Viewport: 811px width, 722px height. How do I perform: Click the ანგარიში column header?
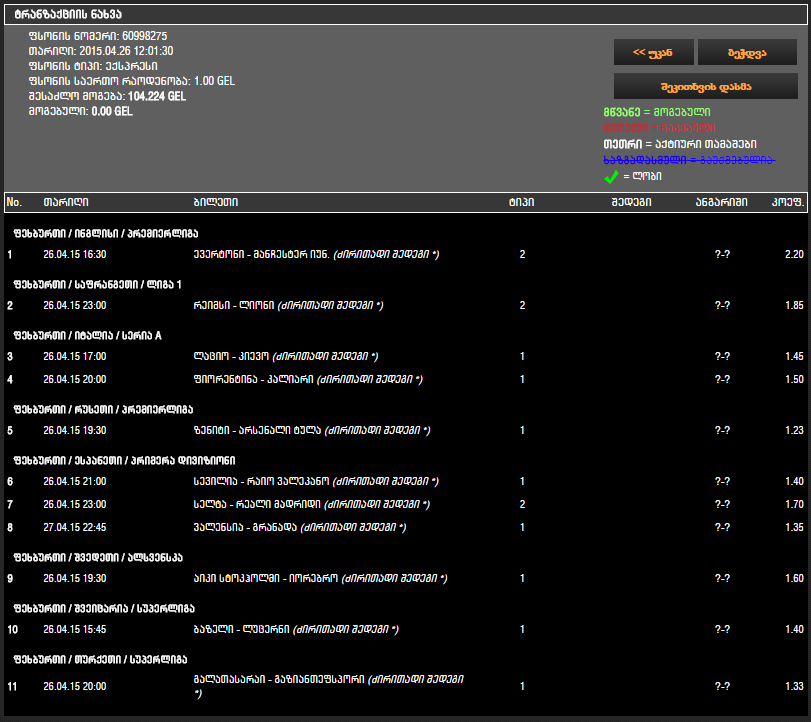721,202
